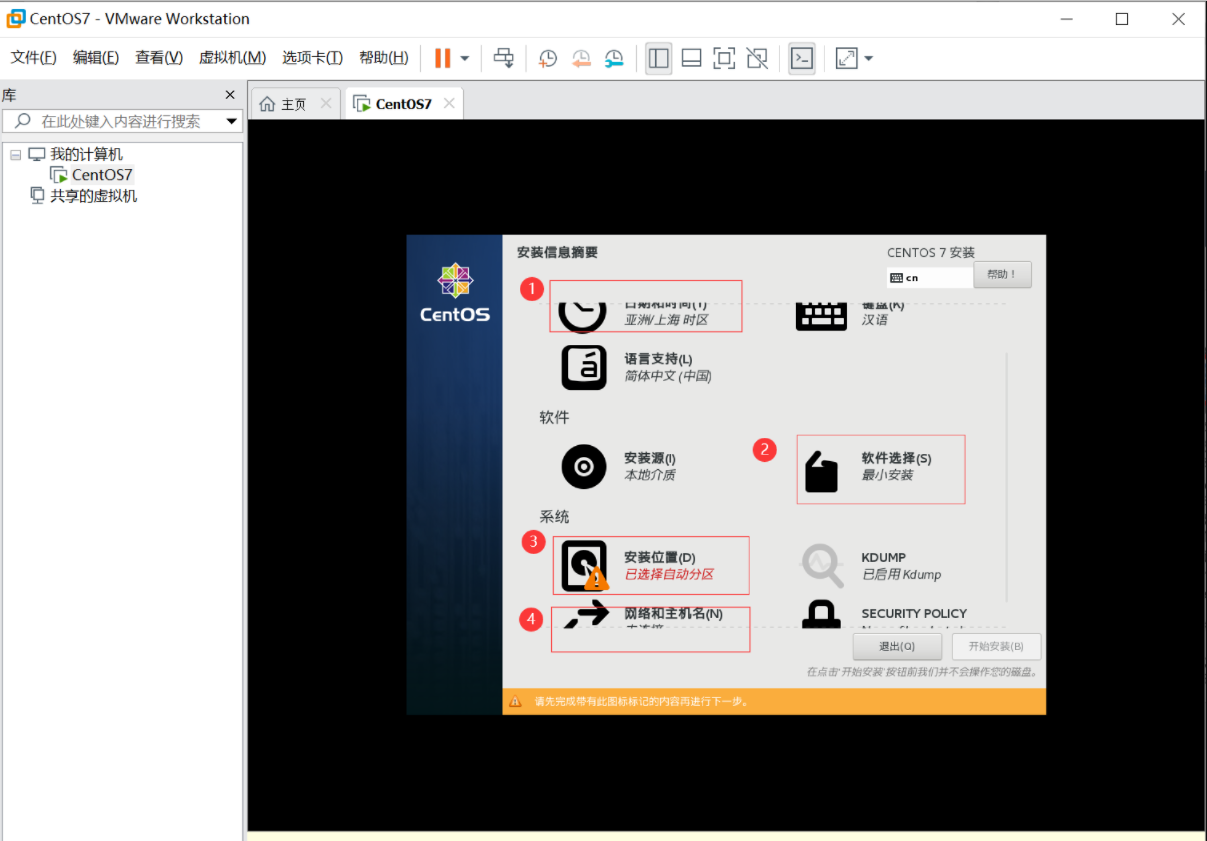Open 软件选择 package icon
This screenshot has width=1207, height=841.
coord(821,472)
